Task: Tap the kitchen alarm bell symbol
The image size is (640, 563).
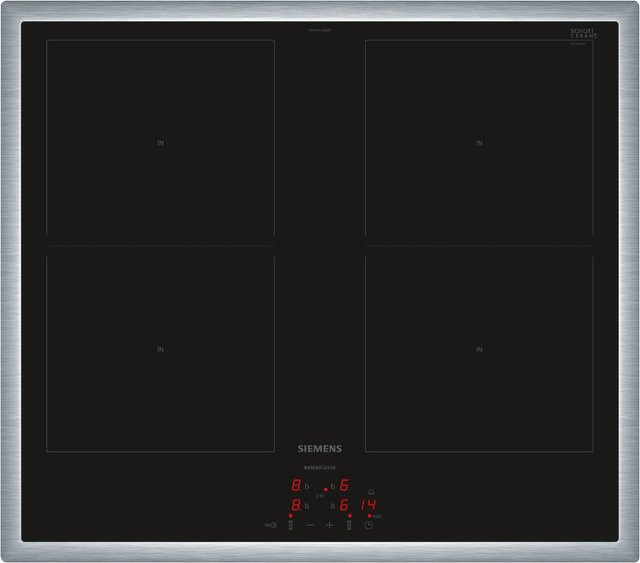Action: (x=371, y=492)
